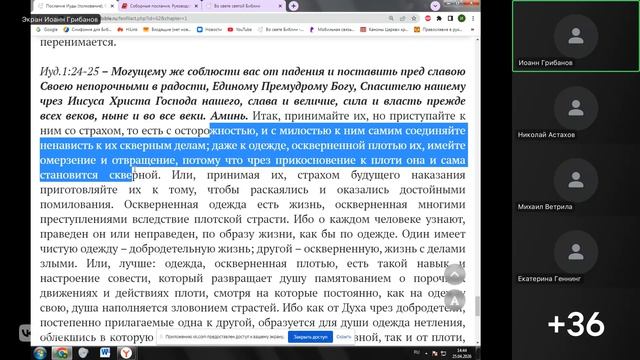
Task: Open the 'Симфония для Биб...' bookmark
Action: 88,29
